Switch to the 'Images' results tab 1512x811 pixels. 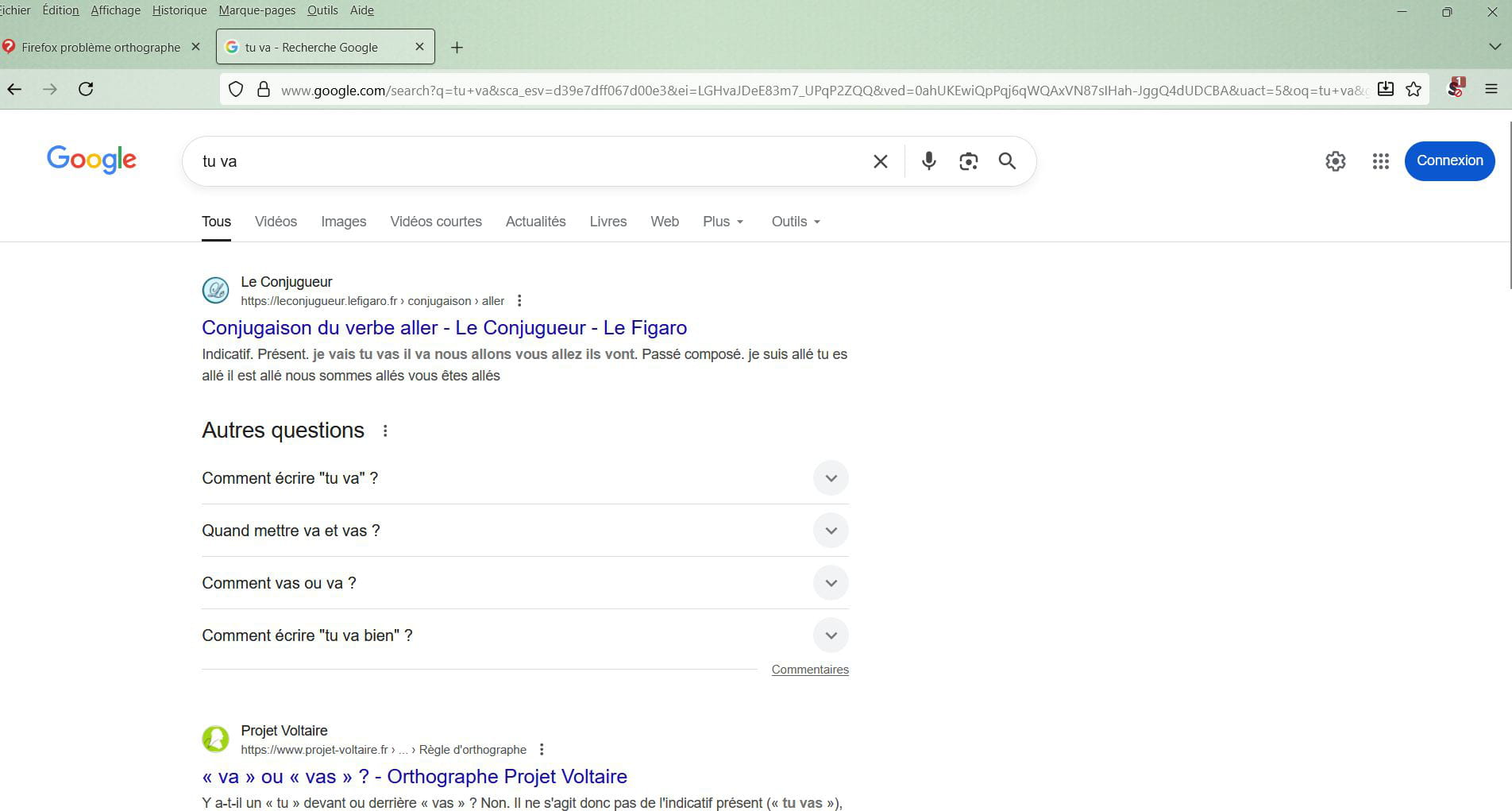tap(344, 222)
